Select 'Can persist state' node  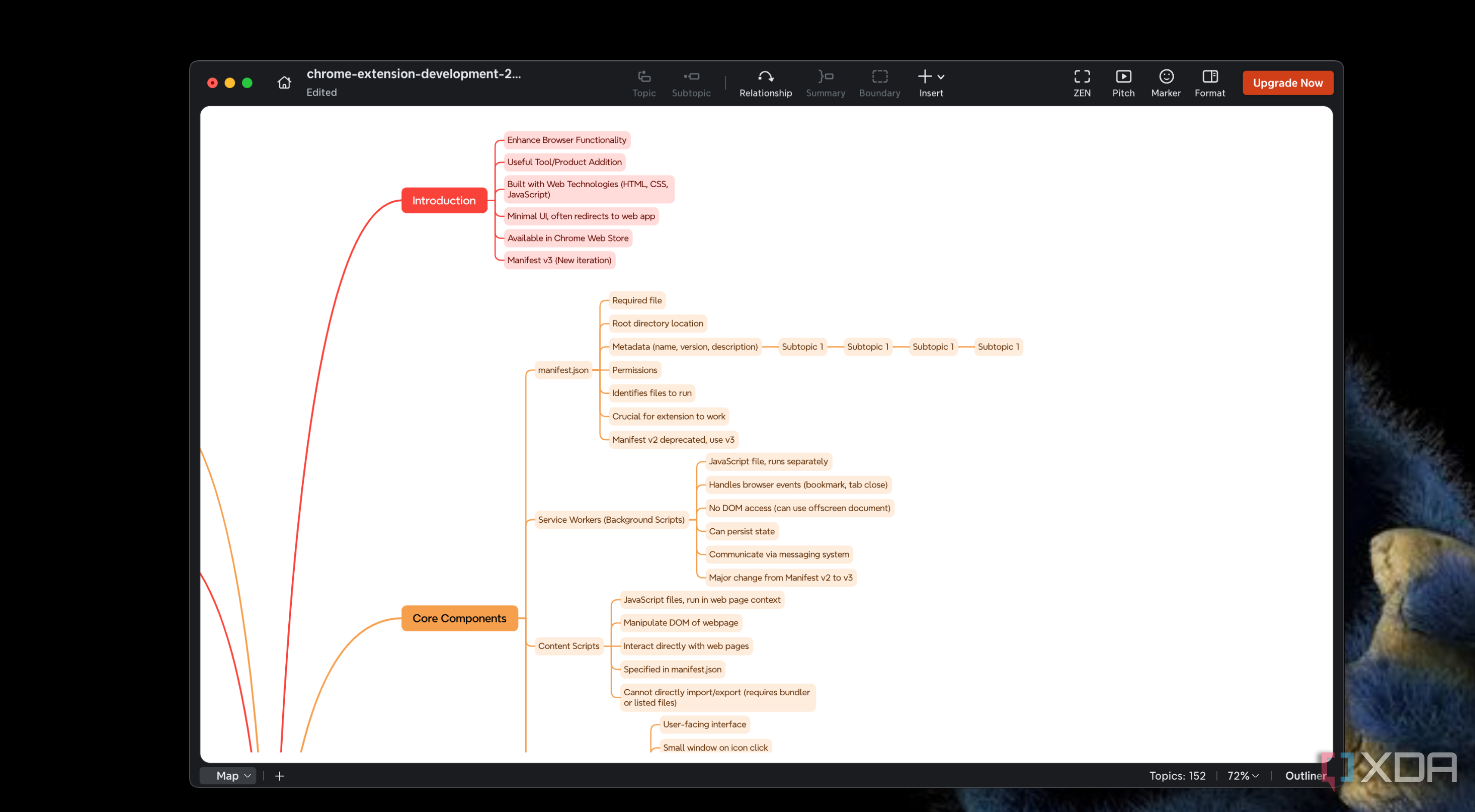point(742,531)
